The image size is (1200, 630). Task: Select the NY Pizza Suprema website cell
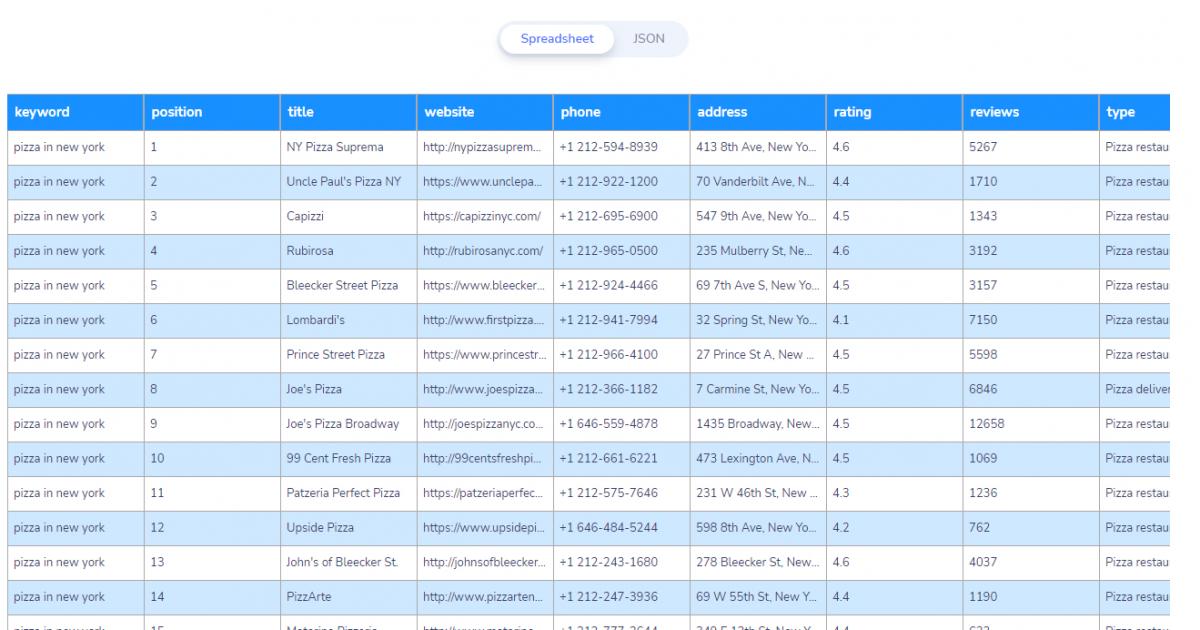click(485, 147)
